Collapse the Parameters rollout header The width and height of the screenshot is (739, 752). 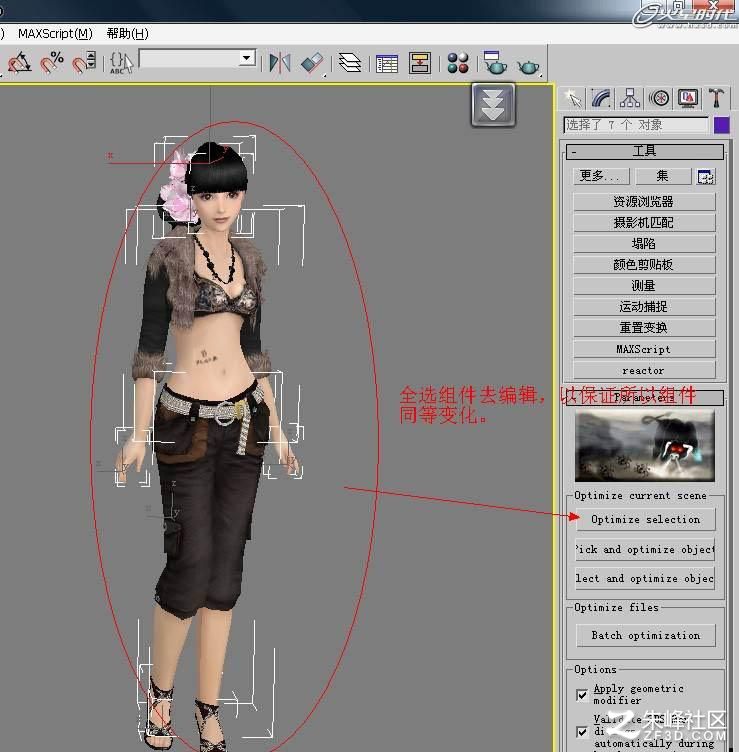644,398
